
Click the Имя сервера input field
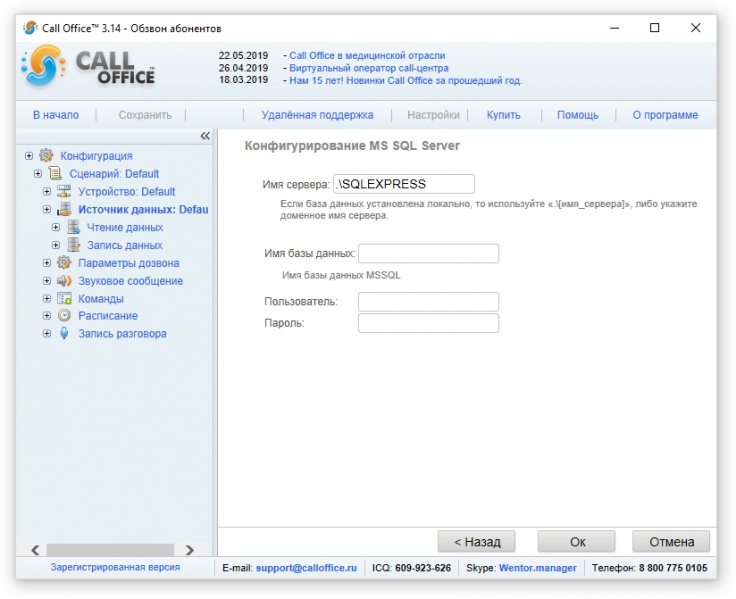pos(404,184)
